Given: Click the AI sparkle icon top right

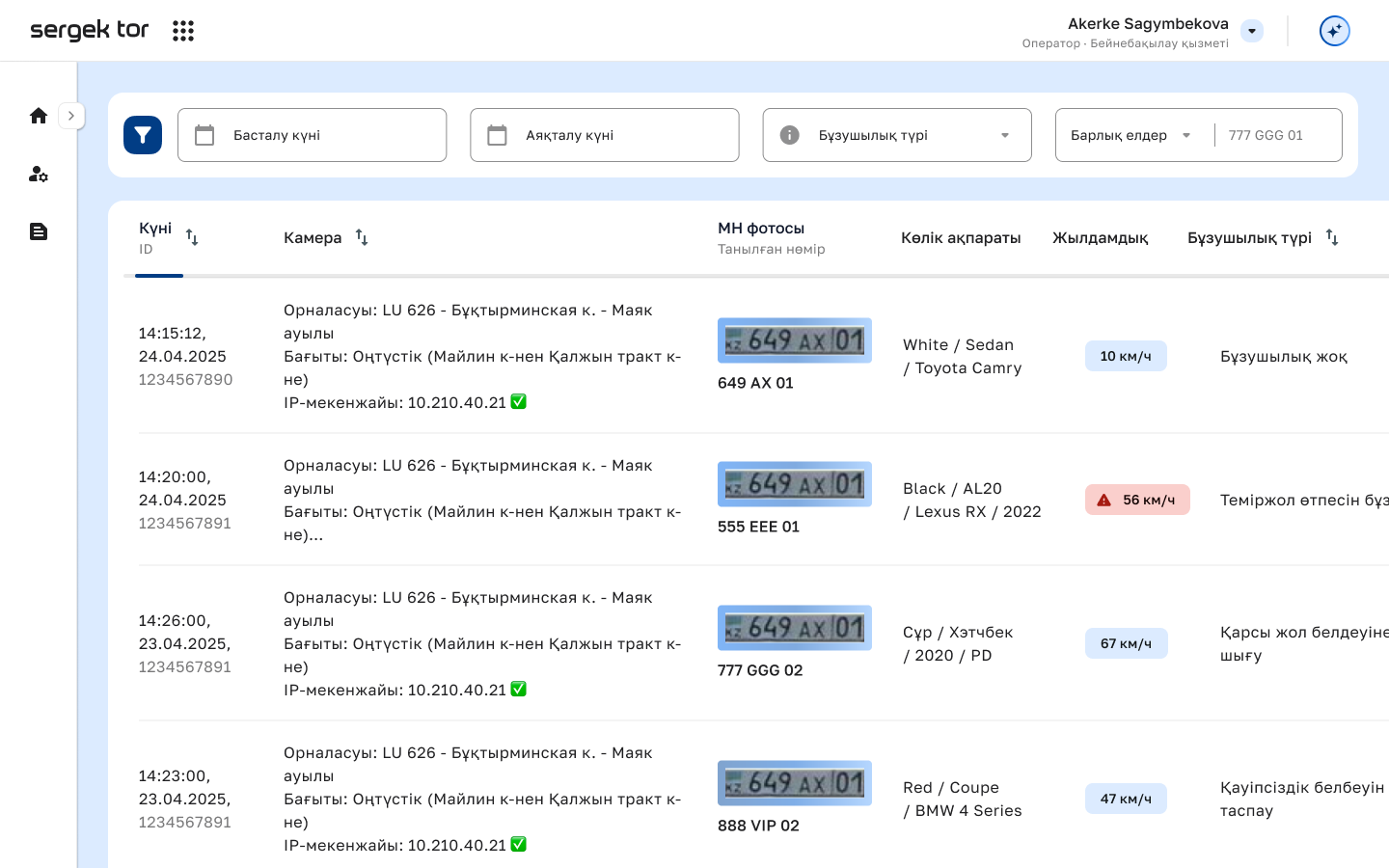Looking at the screenshot, I should [x=1334, y=31].
